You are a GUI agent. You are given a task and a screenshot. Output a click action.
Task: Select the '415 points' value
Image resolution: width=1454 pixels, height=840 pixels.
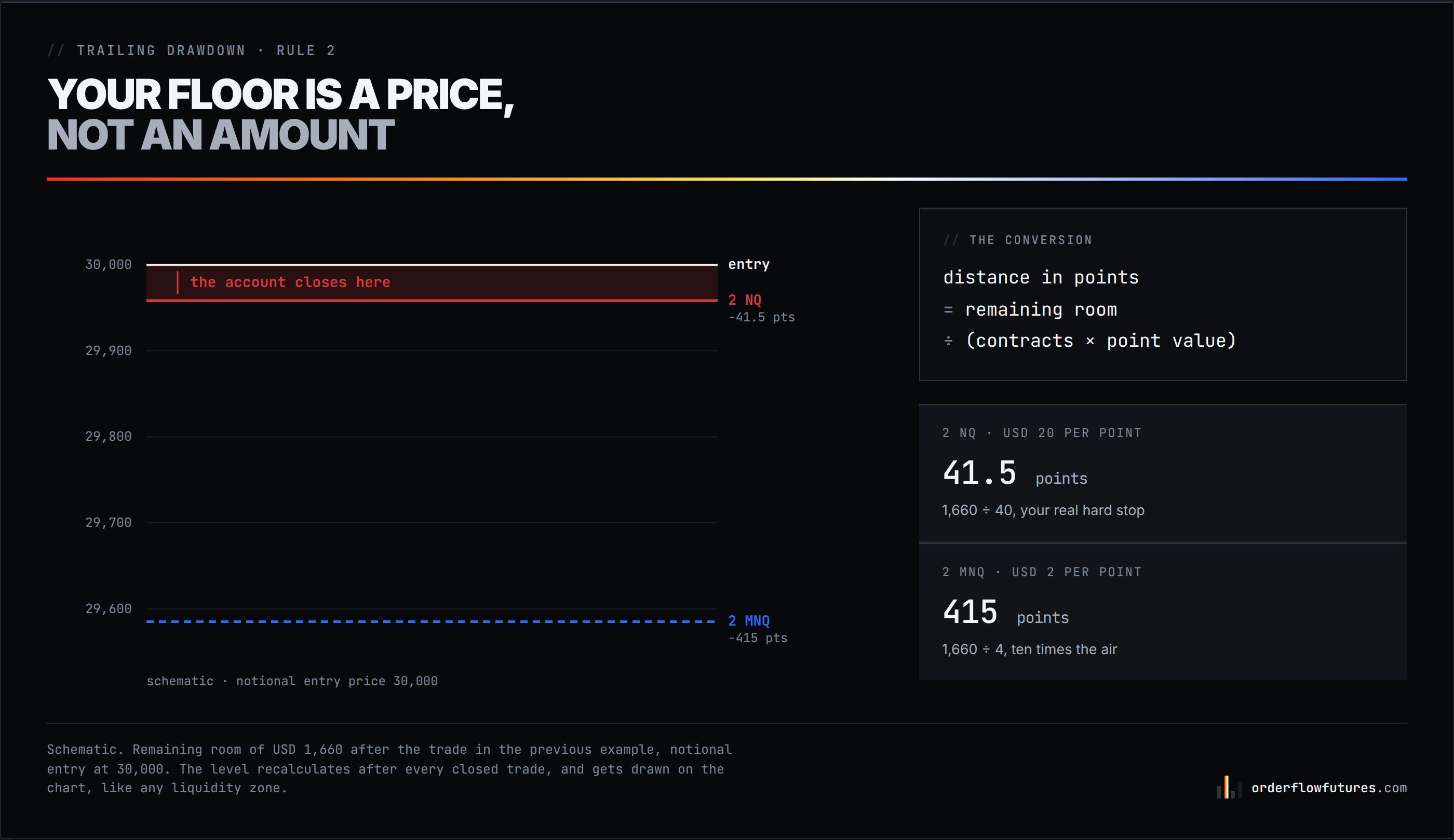tap(1006, 613)
